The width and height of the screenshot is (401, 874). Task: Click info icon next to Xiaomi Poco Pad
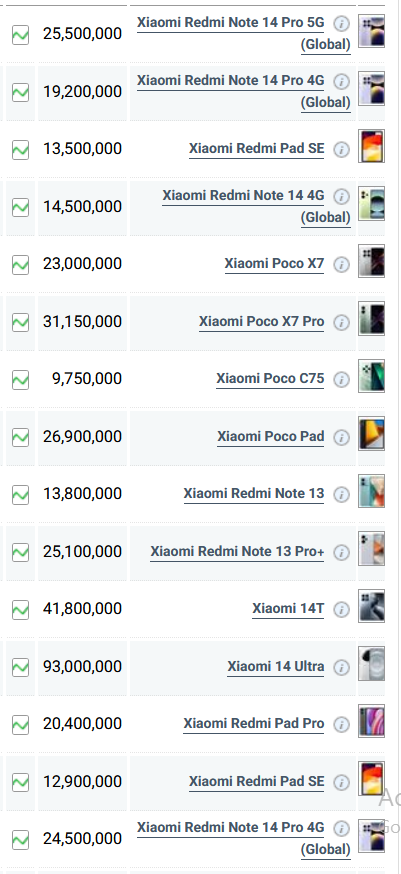coord(341,438)
